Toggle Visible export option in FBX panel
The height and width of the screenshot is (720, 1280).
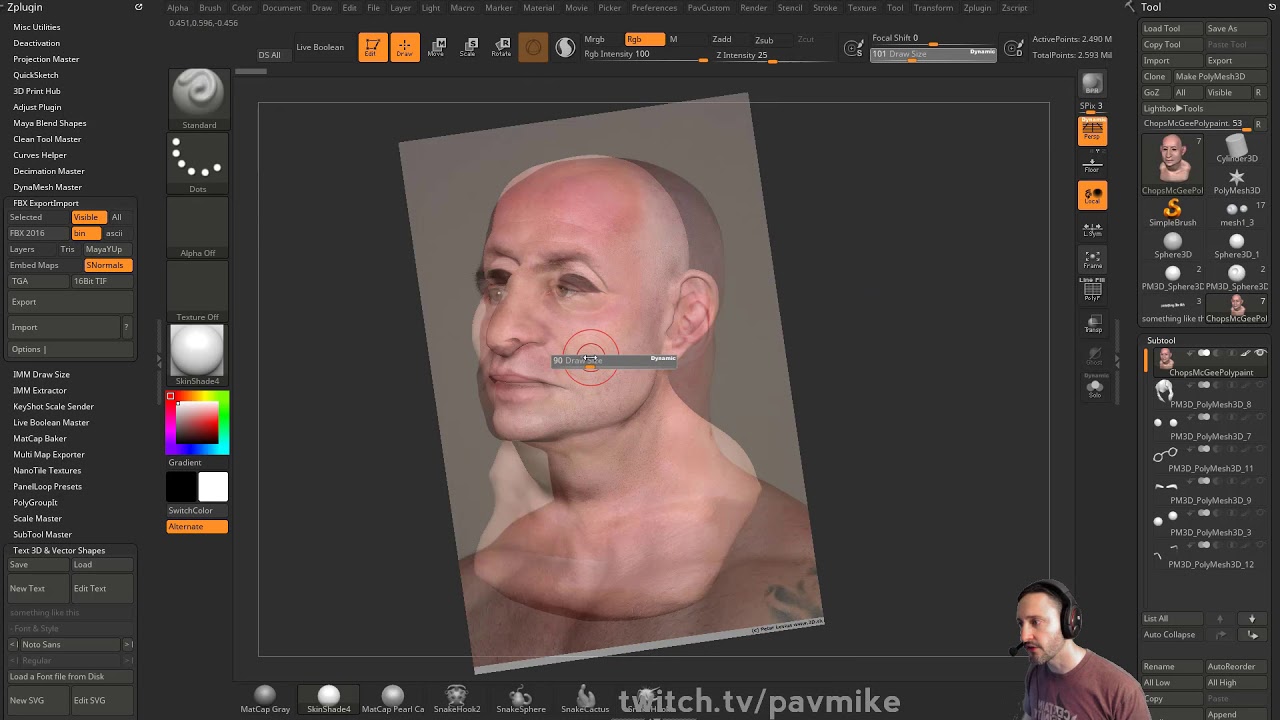click(86, 217)
